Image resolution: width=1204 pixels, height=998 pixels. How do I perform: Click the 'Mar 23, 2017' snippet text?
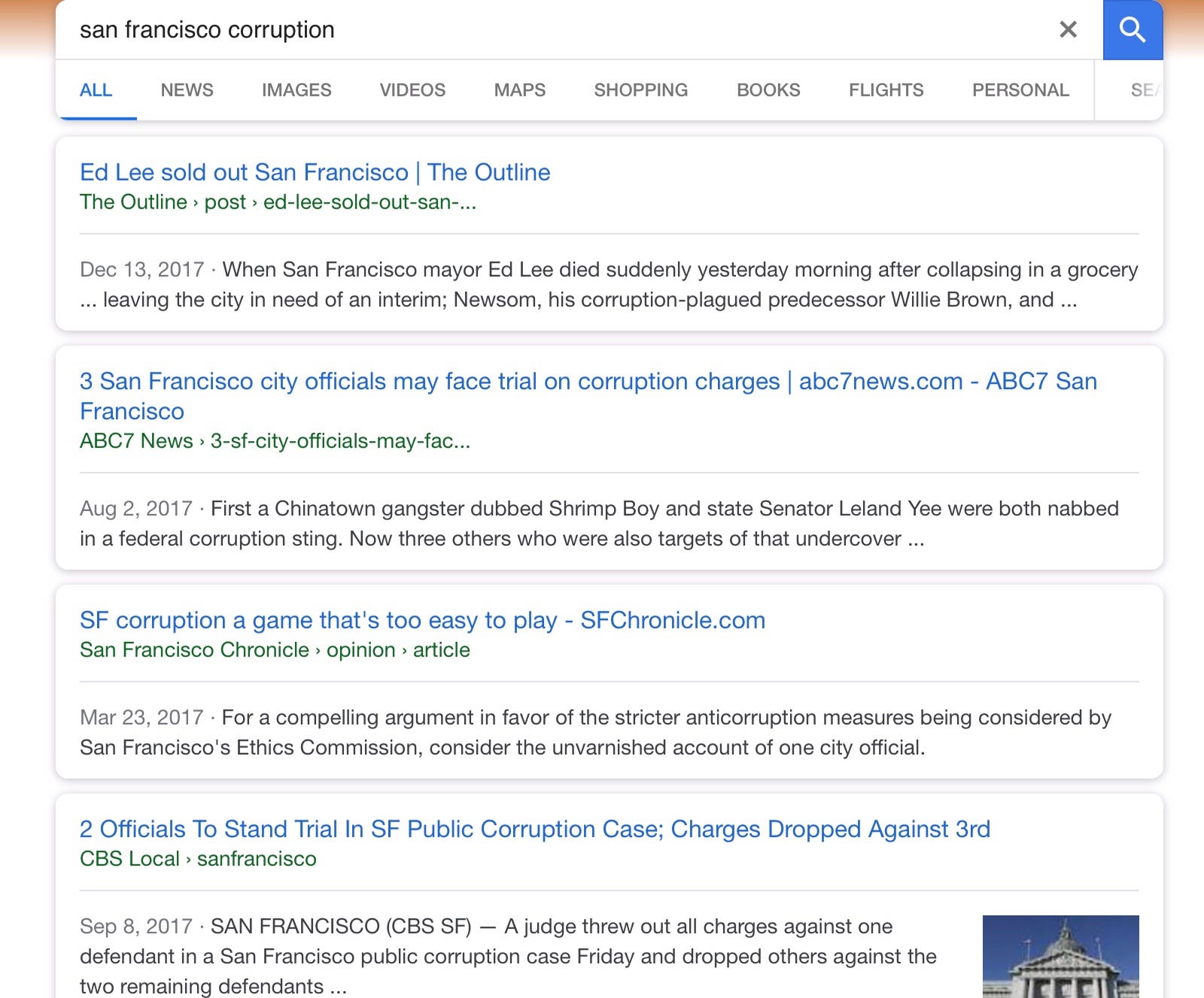click(x=595, y=732)
